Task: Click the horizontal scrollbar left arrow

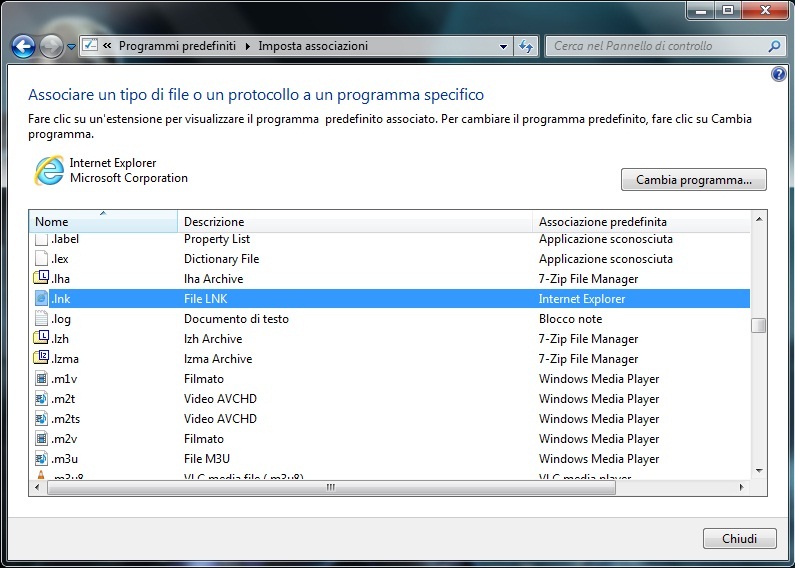Action: (37, 487)
